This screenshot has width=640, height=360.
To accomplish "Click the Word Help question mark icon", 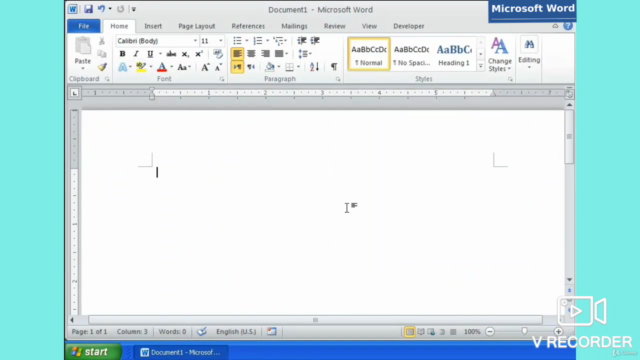I will (568, 26).
